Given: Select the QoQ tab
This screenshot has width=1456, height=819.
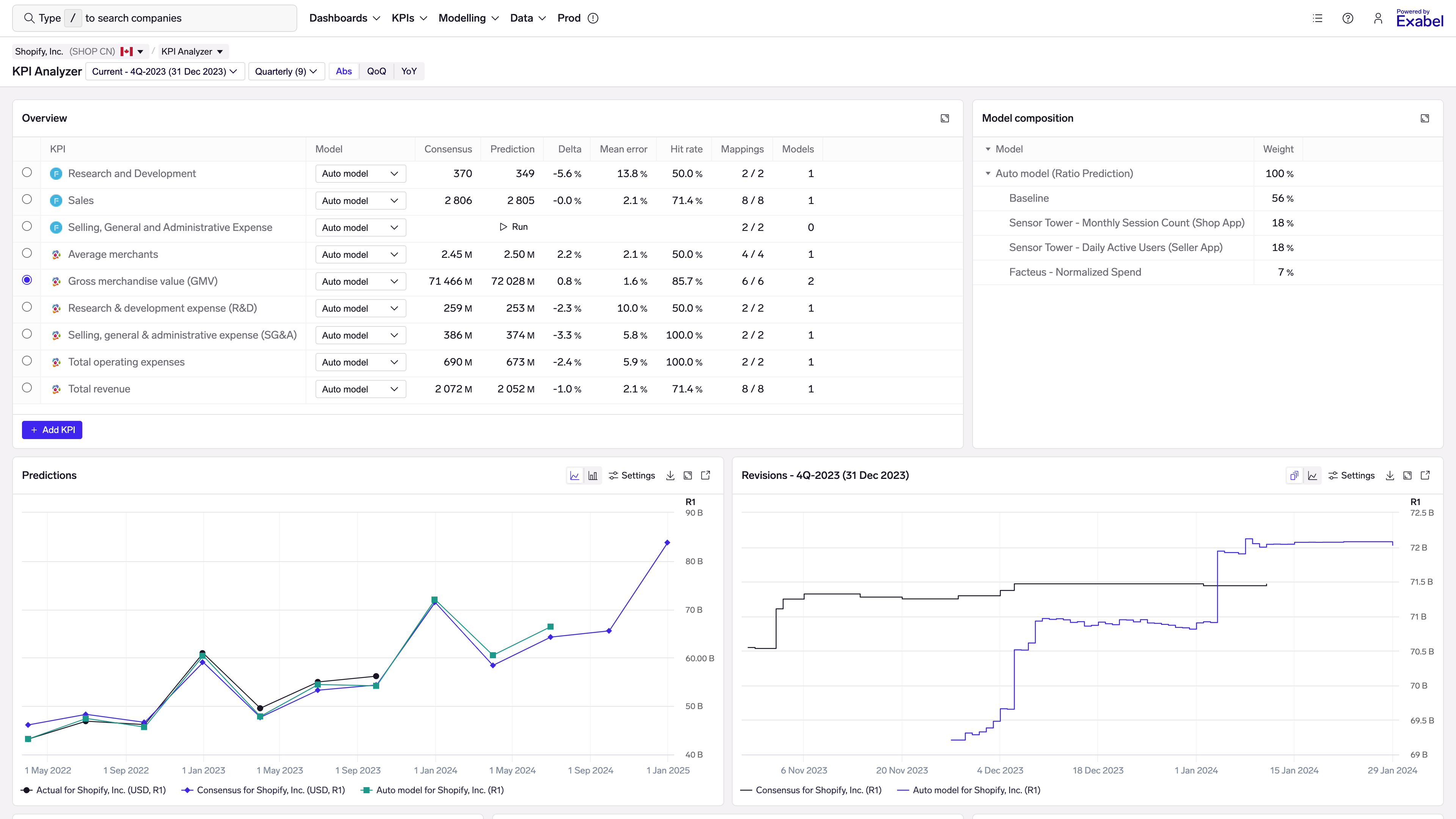Looking at the screenshot, I should click(376, 71).
